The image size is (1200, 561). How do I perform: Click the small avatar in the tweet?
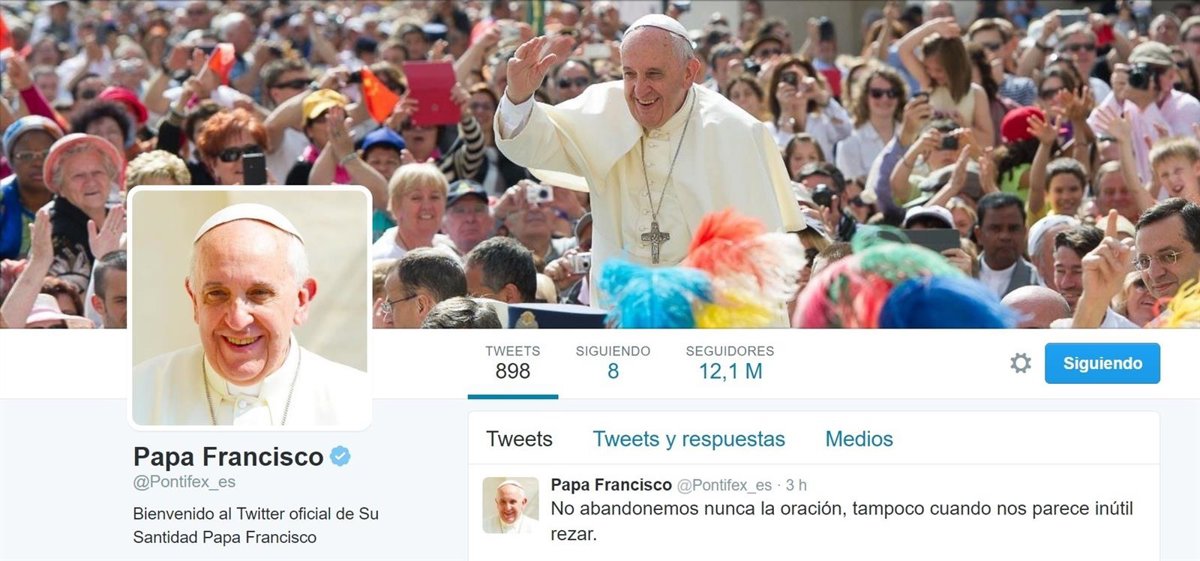[x=511, y=505]
